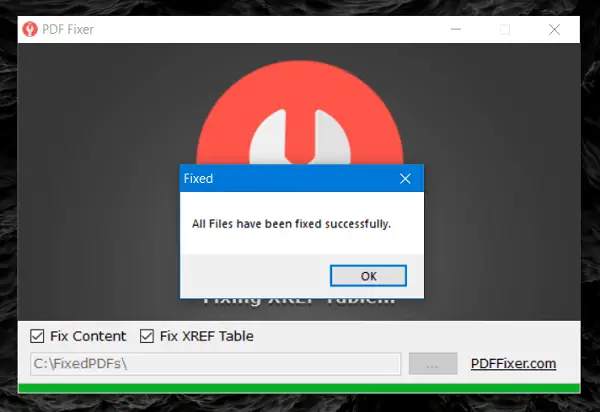Minimize the PDF Fixer window
This screenshot has width=600, height=412.
tap(456, 29)
